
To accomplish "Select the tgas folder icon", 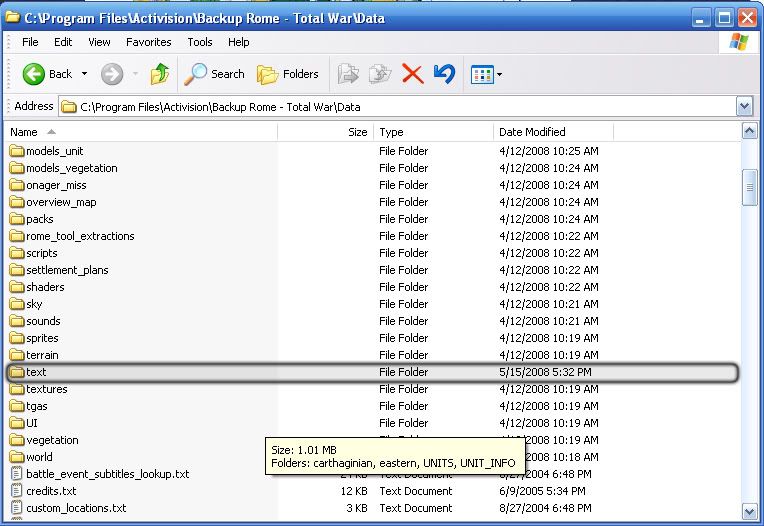I will [17, 406].
